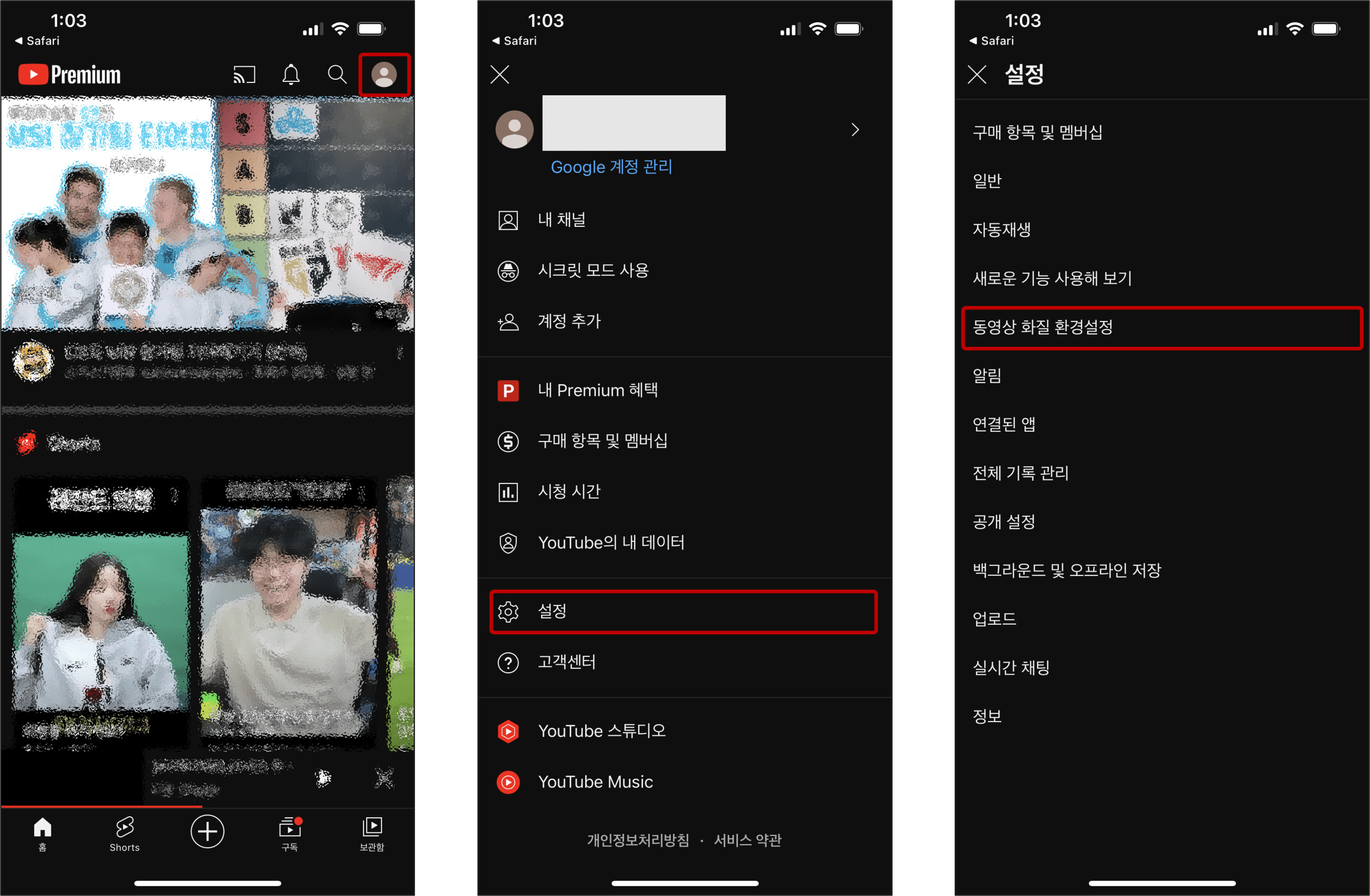
Task: Open 시청 시간 menu item
Action: pos(684,492)
